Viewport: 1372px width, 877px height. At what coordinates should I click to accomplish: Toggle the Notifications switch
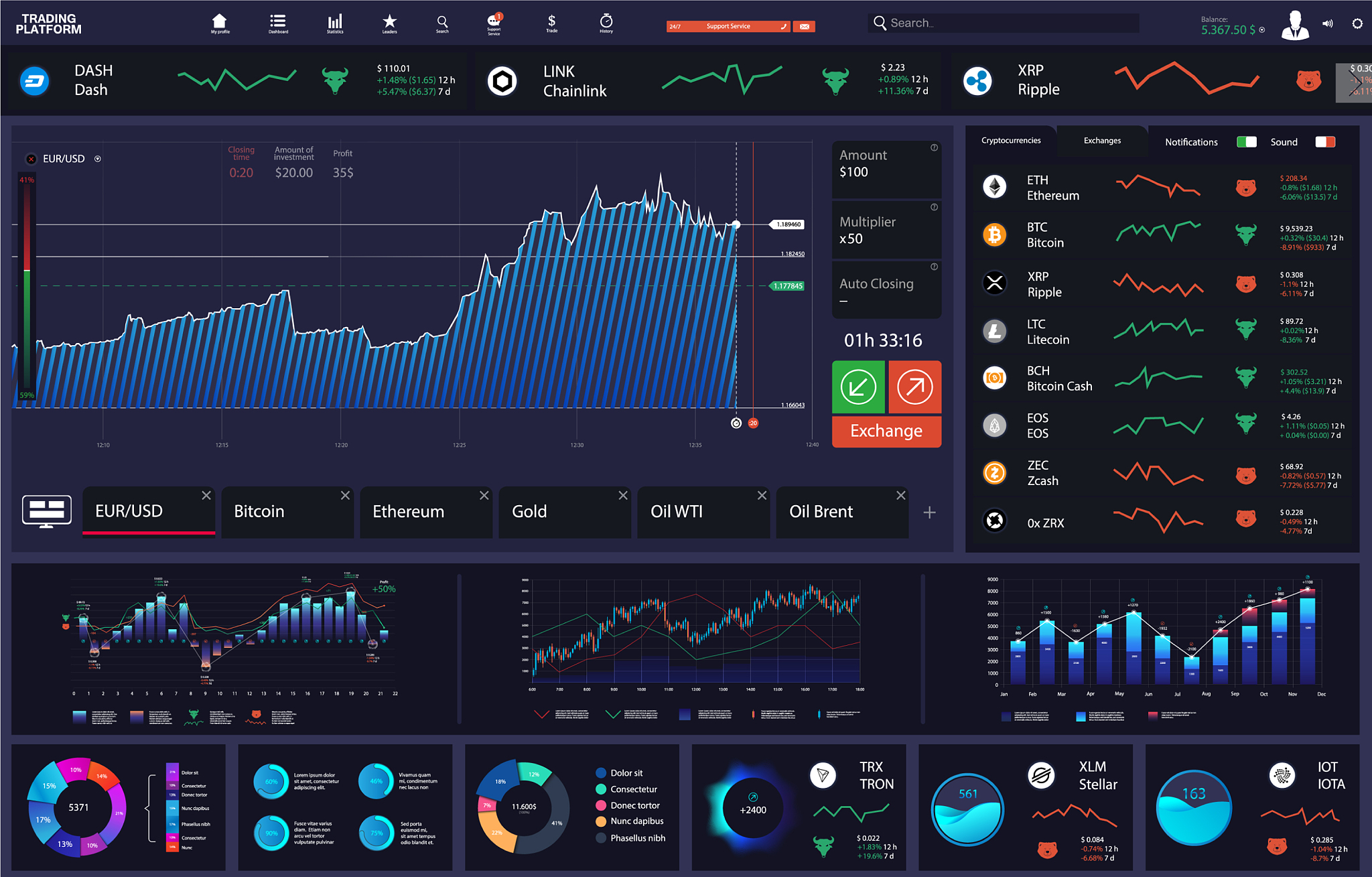(1246, 142)
